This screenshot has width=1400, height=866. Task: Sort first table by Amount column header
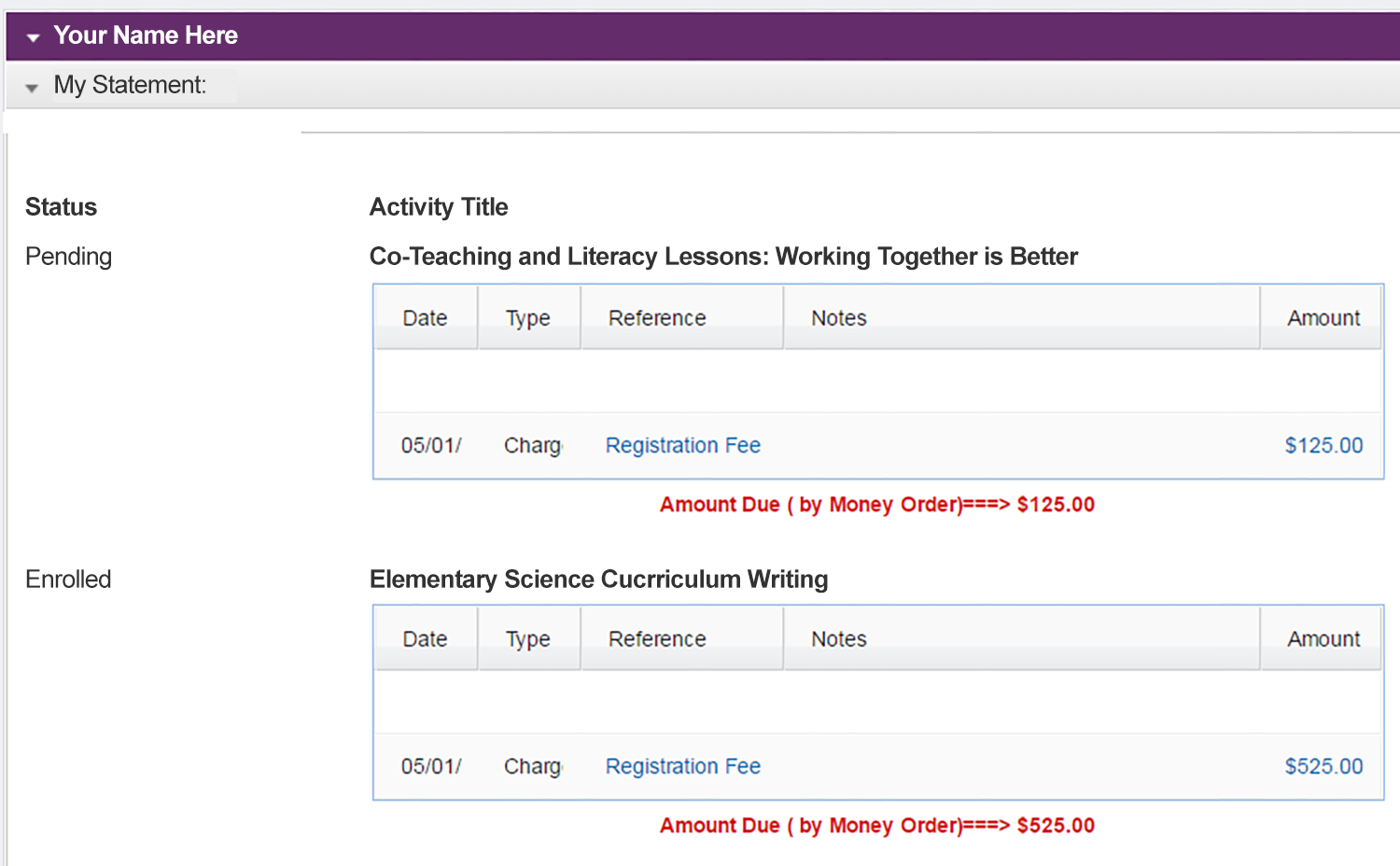tap(1322, 318)
